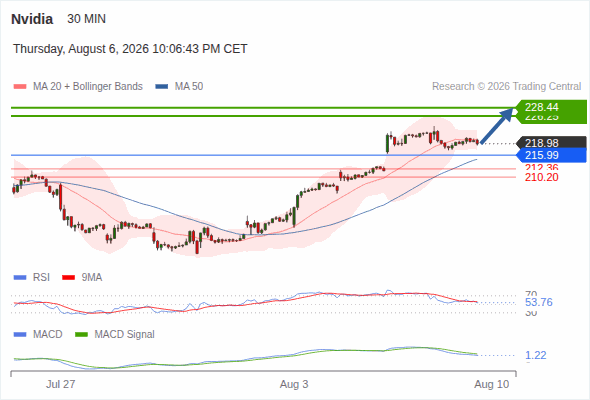The image size is (590, 400).
Task: Click the MACD Signal legend text
Action: (x=125, y=335)
